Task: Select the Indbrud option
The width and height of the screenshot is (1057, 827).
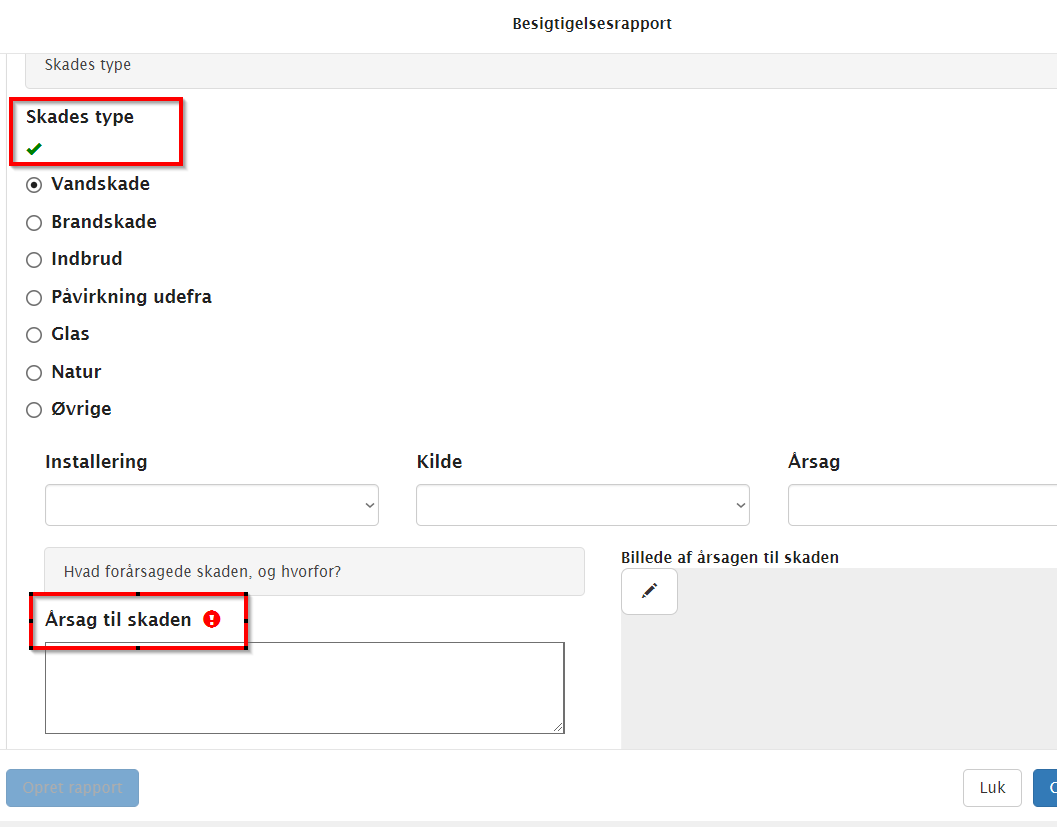Action: point(34,260)
